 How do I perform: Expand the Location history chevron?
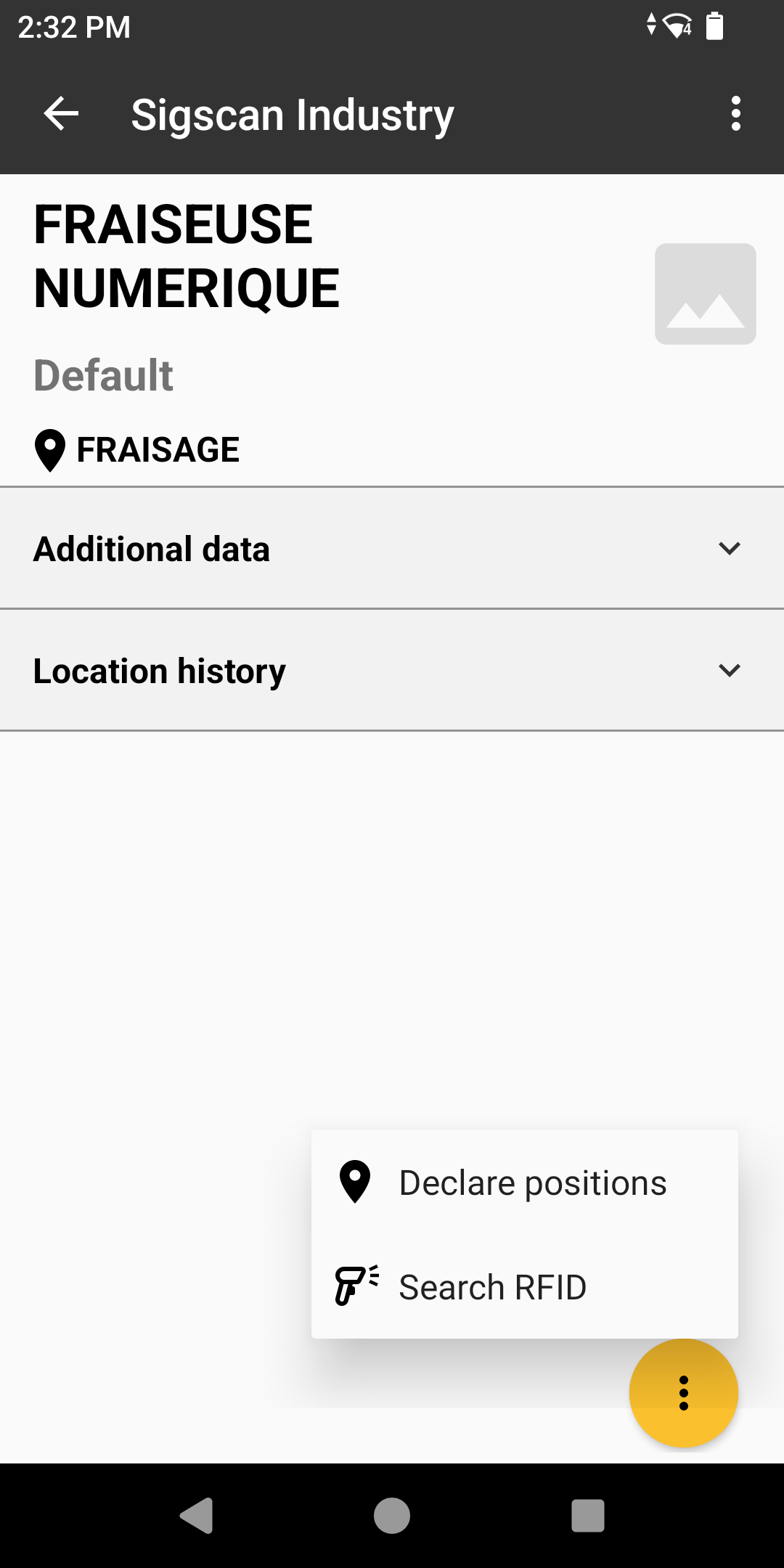pyautogui.click(x=730, y=670)
